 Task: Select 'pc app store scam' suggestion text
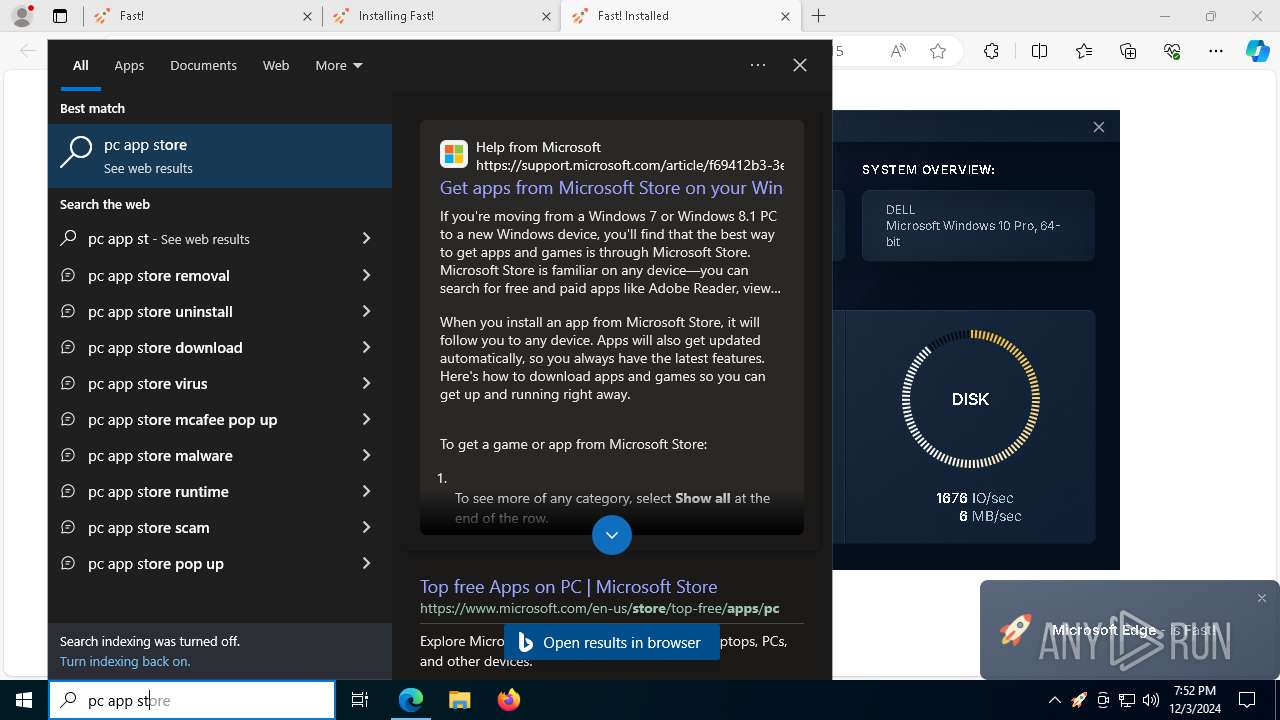click(x=149, y=527)
